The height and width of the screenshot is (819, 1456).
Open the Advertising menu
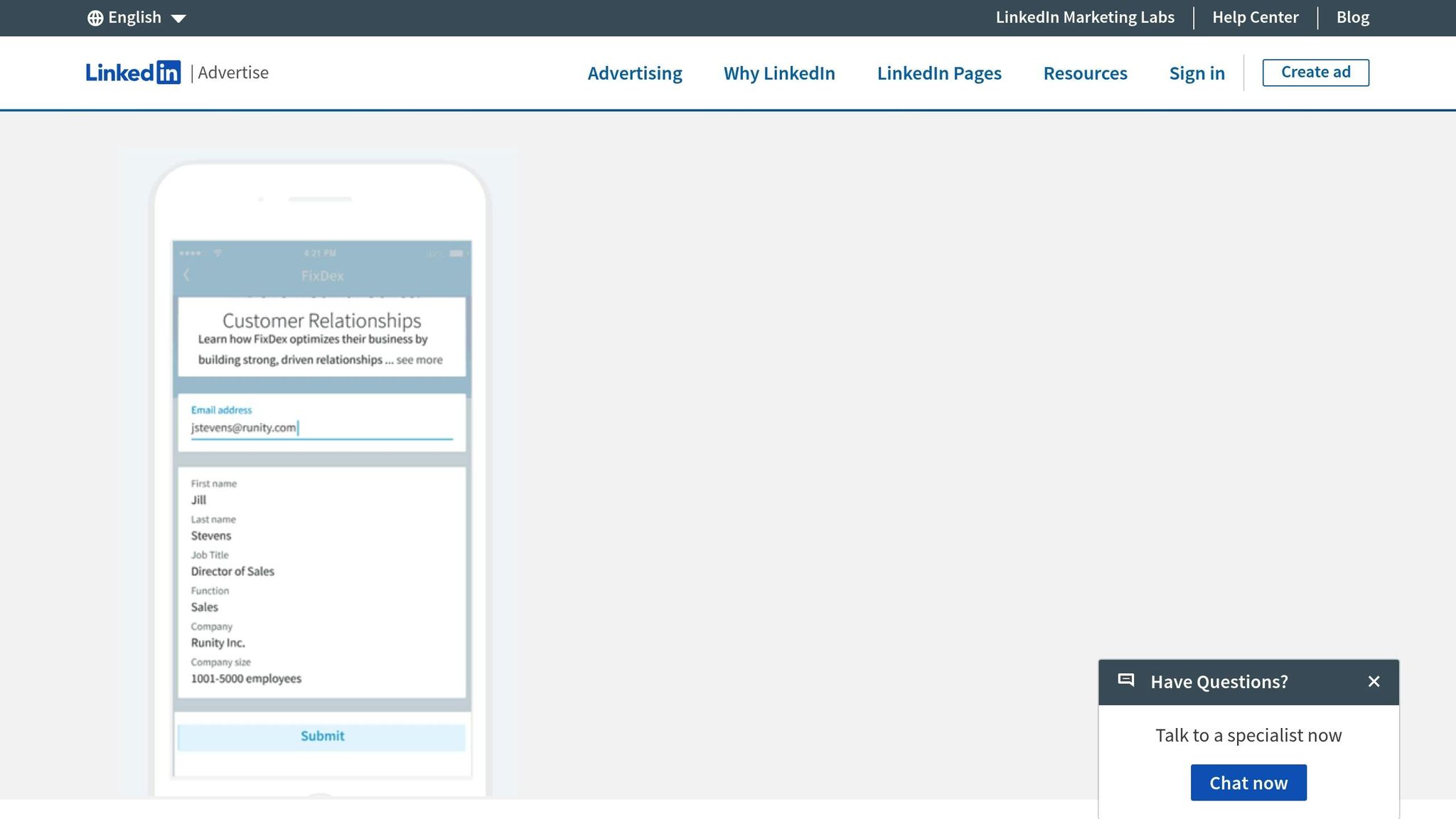[634, 73]
